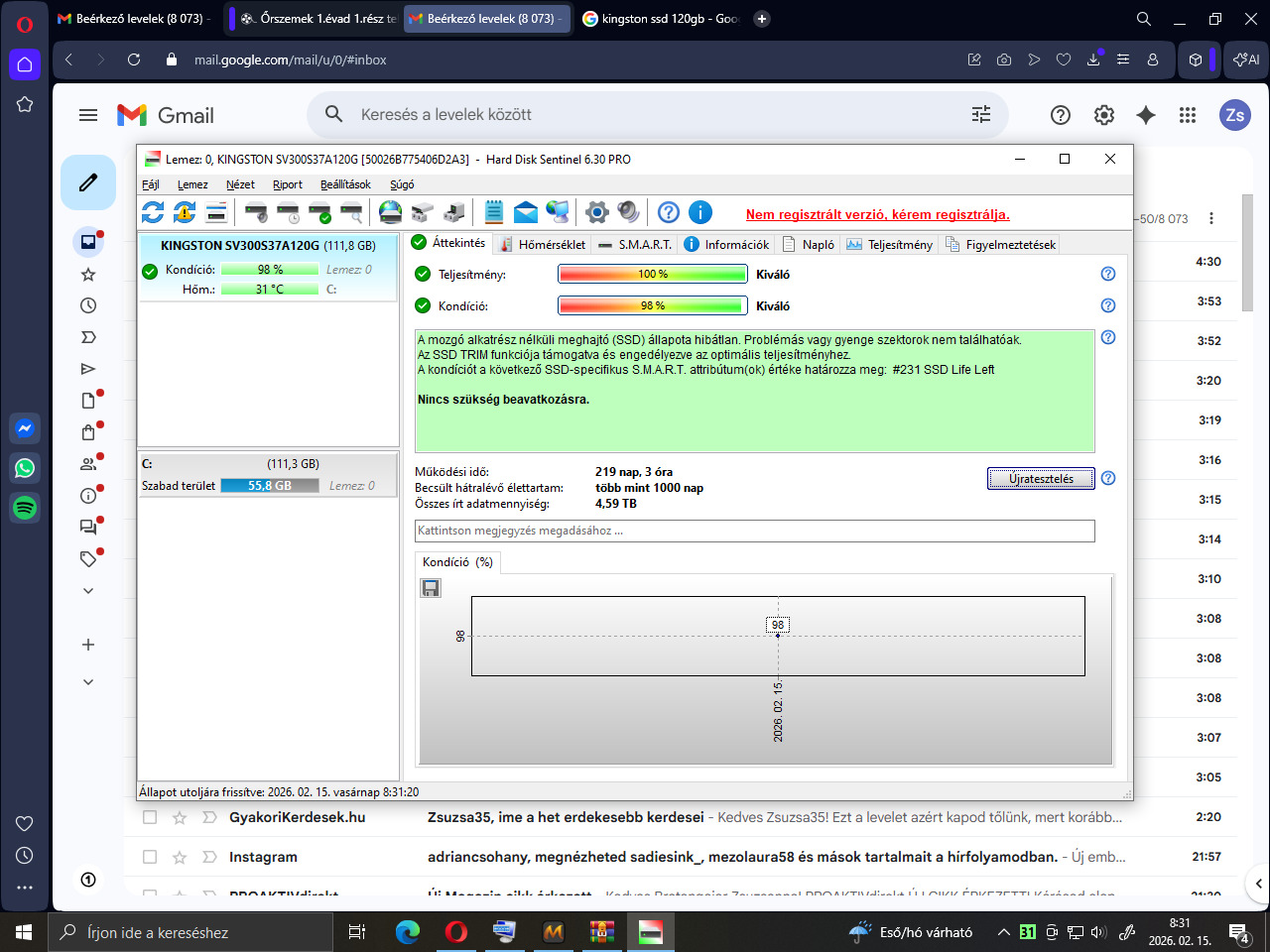
Task: Switch to the Hőmérséklet tab
Action: tap(543, 244)
